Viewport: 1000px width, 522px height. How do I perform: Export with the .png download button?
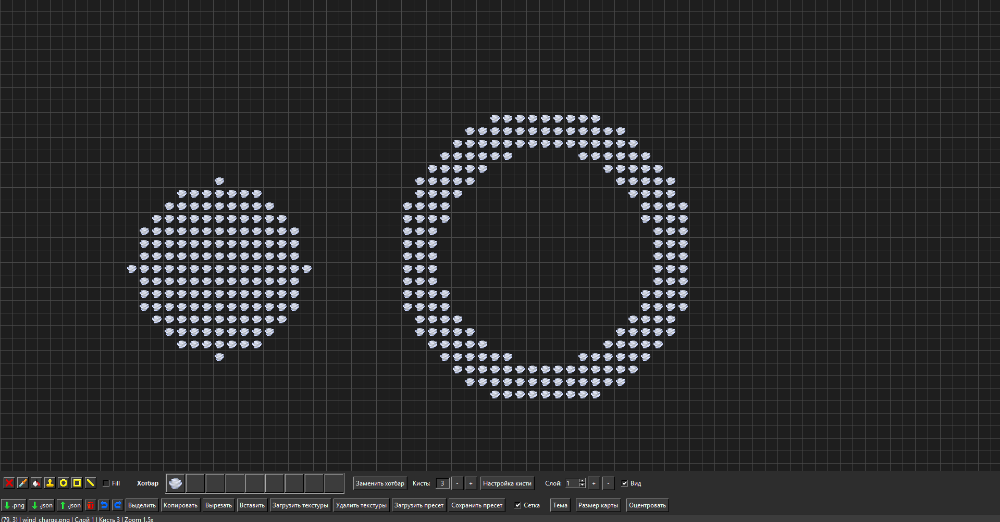[x=14, y=505]
